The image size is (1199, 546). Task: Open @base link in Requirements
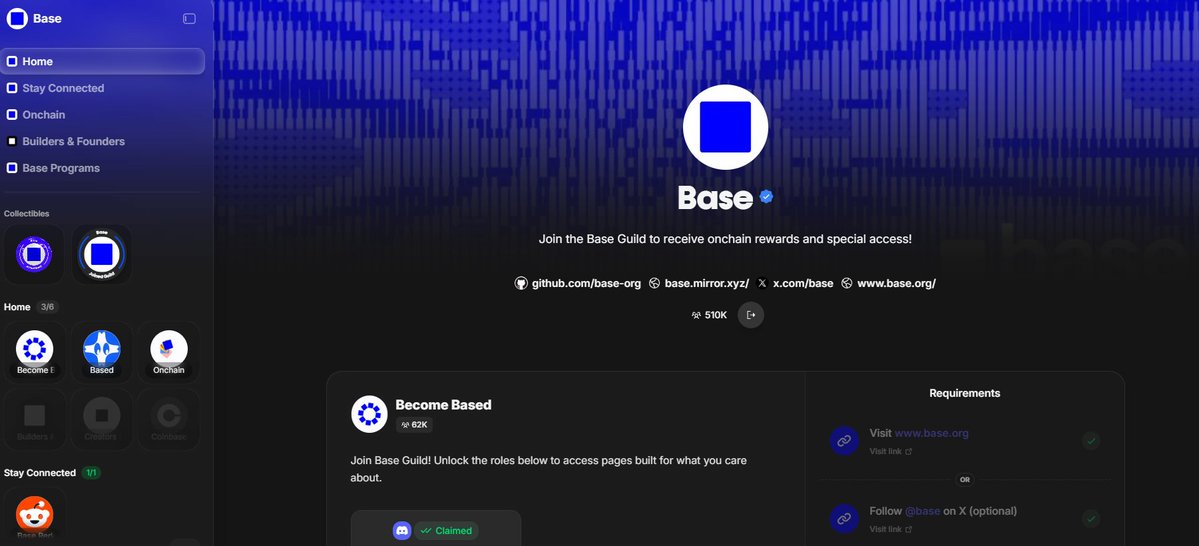coord(923,511)
